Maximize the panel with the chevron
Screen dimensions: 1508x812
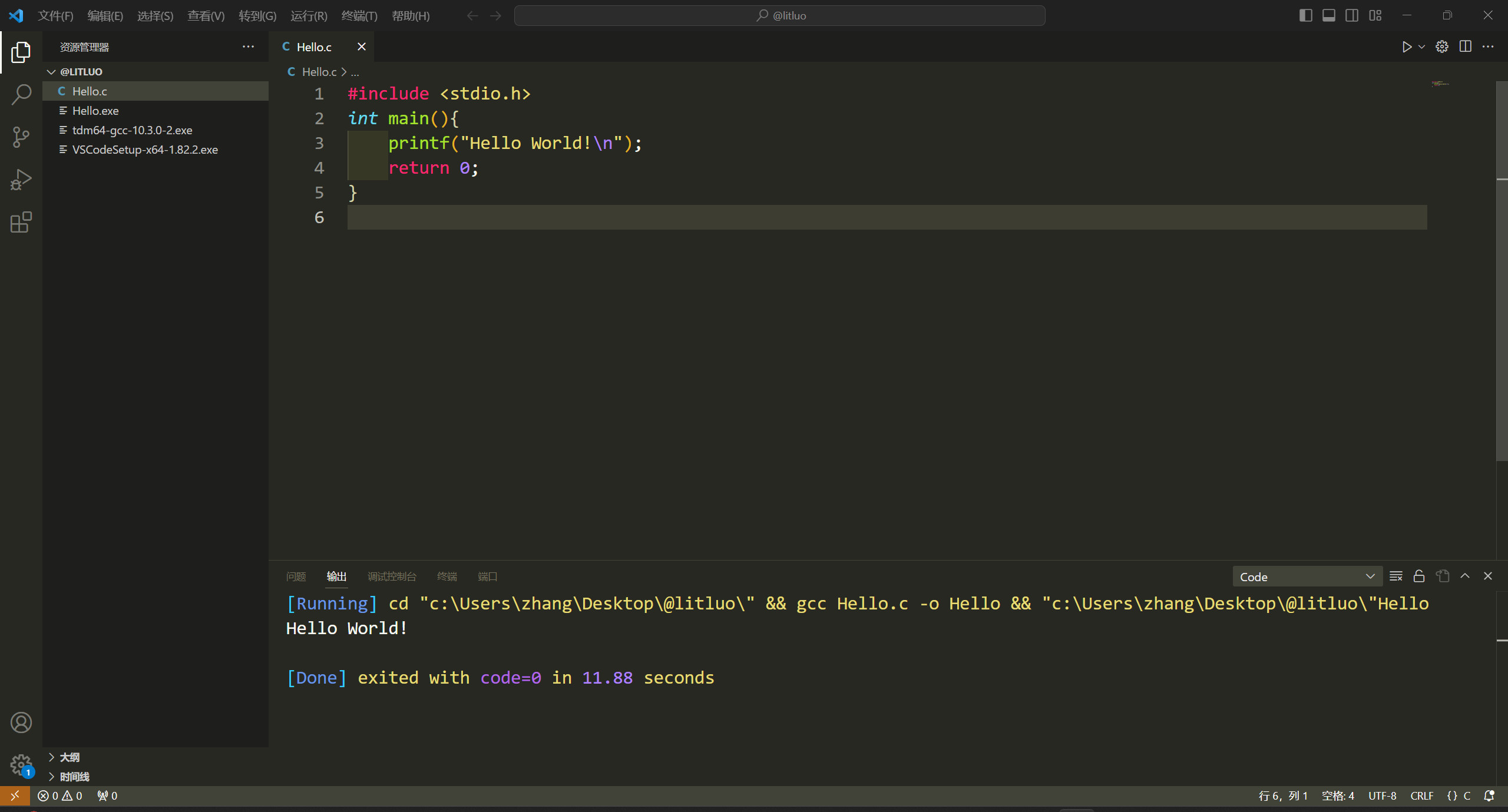point(1465,576)
